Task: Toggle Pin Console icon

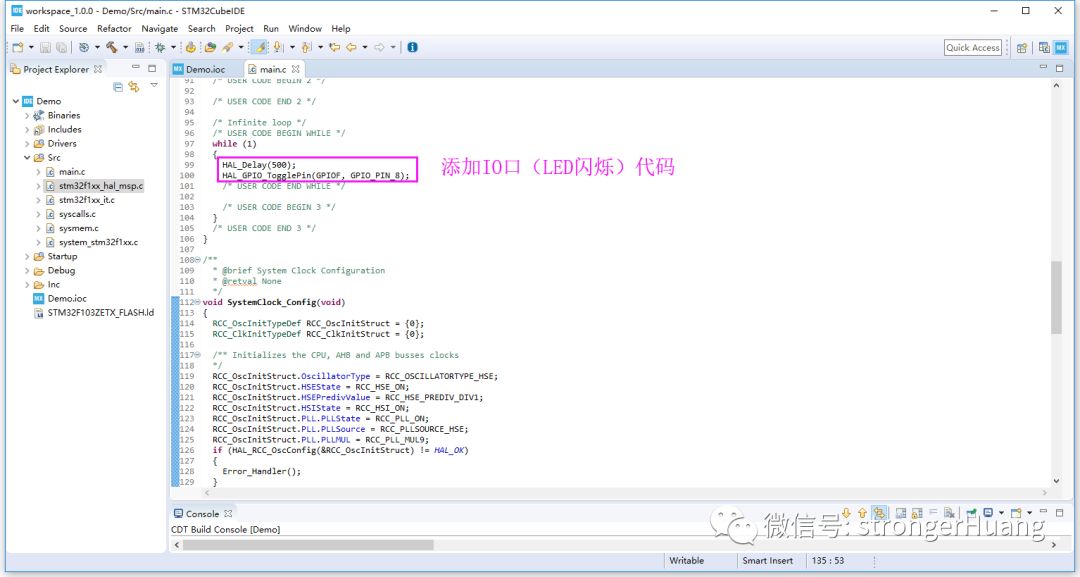Action: tap(972, 513)
